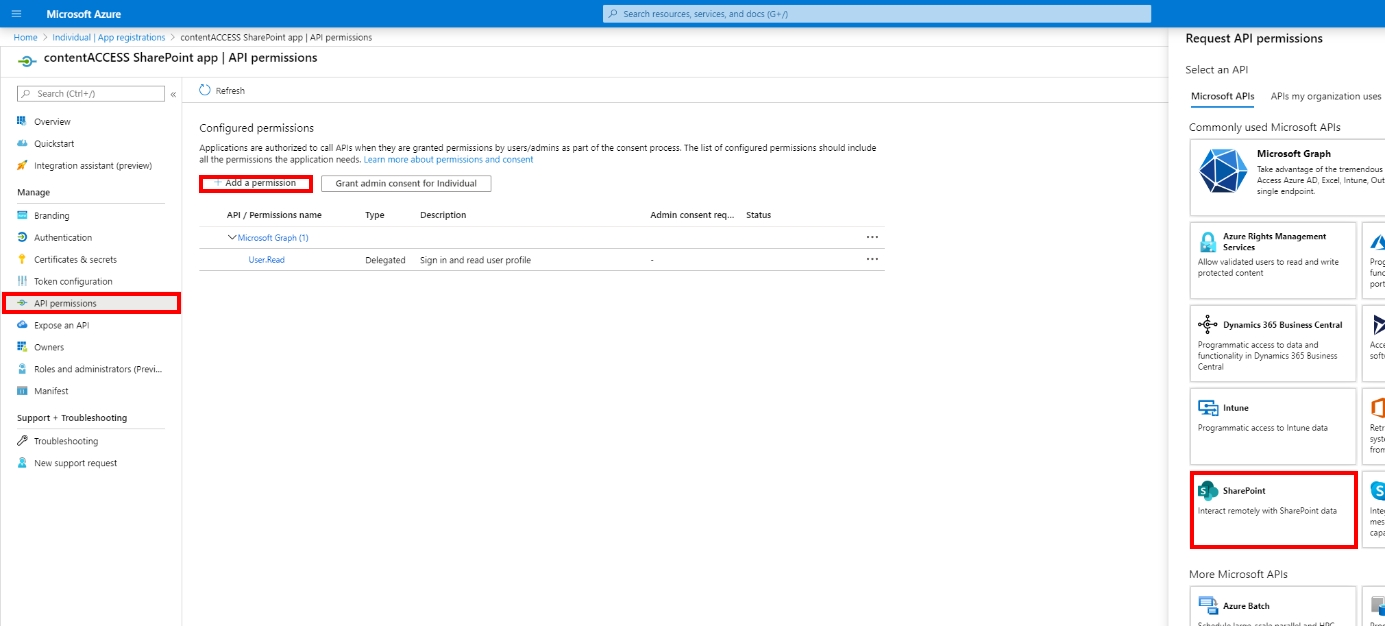Viewport: 1385px width, 626px height.
Task: Click the Manifest icon
Action: [x=22, y=391]
